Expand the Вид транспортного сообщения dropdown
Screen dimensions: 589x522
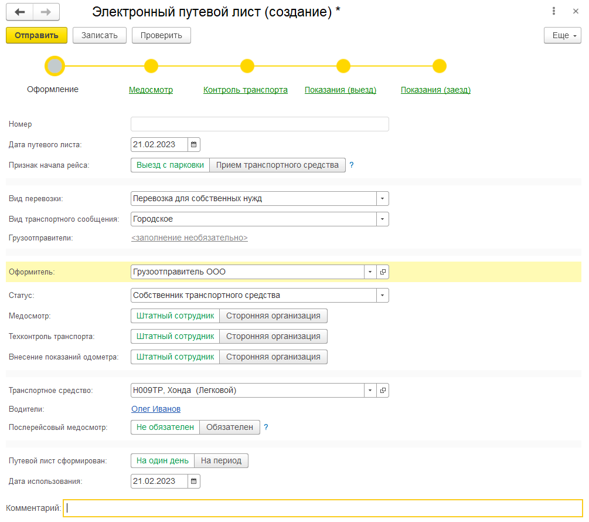coord(382,219)
